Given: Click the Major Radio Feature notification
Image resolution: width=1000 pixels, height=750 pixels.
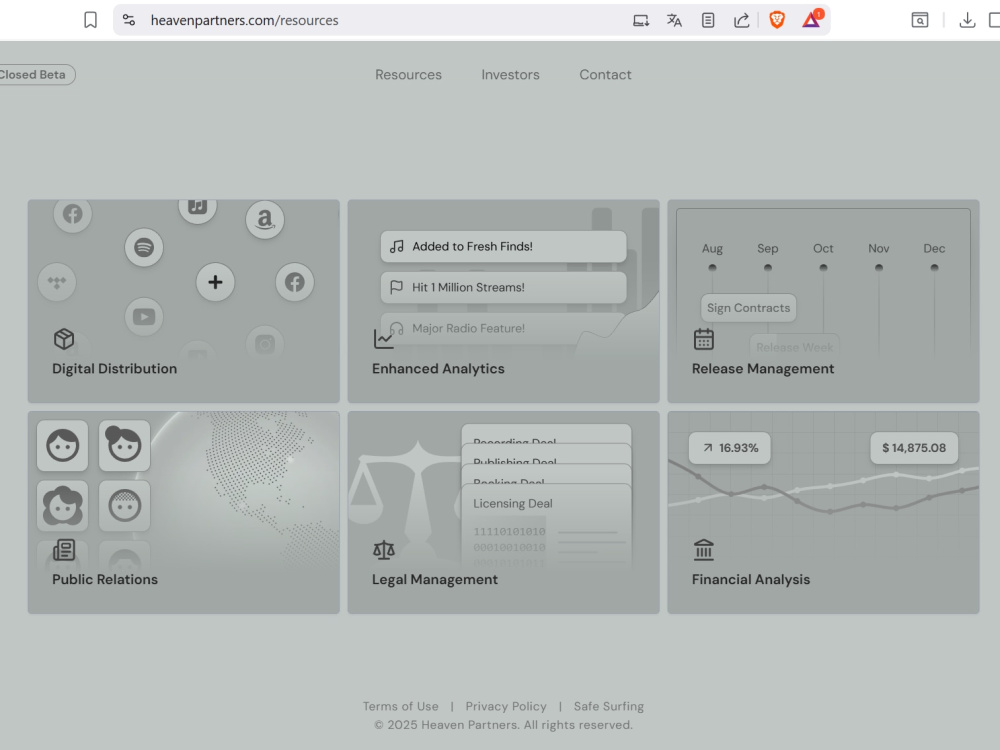Looking at the screenshot, I should [503, 328].
